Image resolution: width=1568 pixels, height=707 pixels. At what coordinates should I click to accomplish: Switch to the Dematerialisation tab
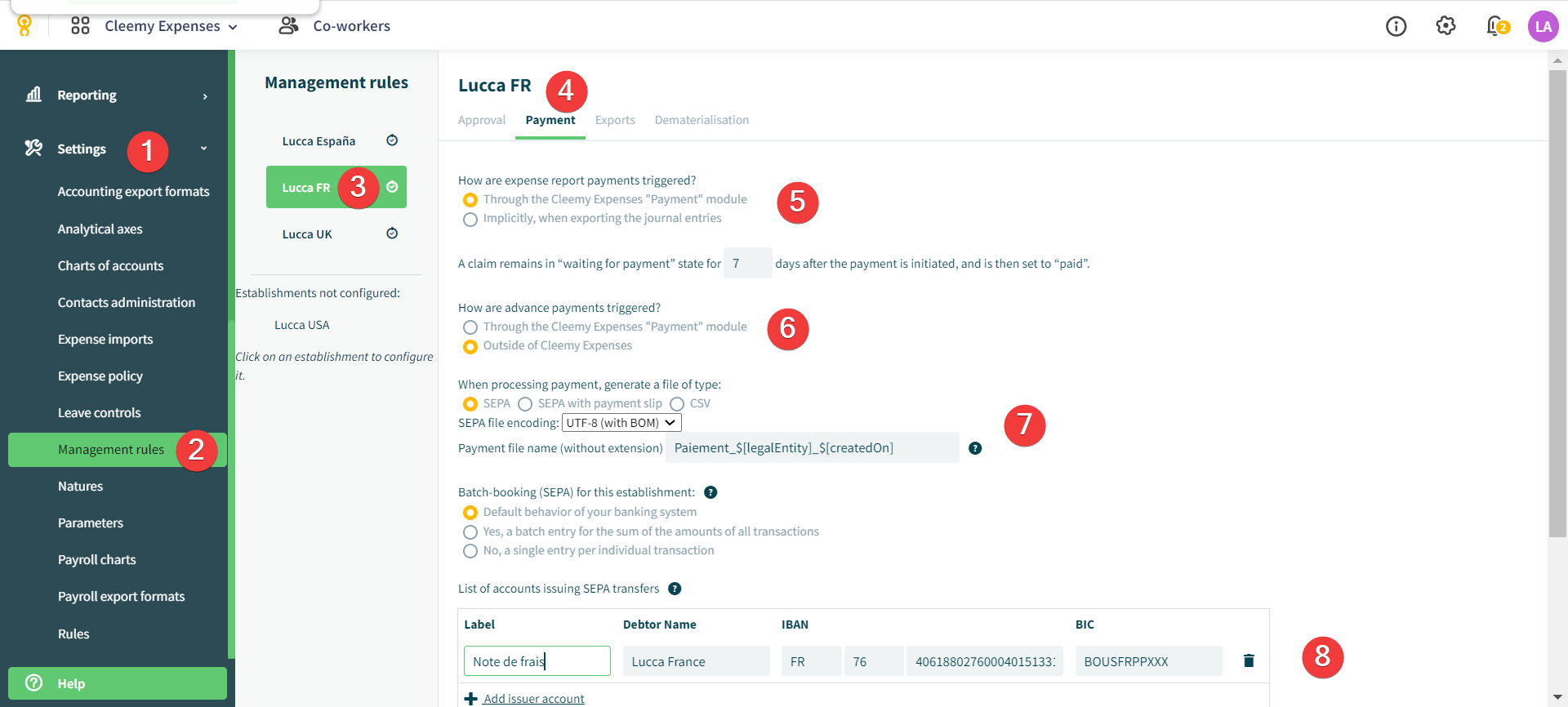point(702,120)
